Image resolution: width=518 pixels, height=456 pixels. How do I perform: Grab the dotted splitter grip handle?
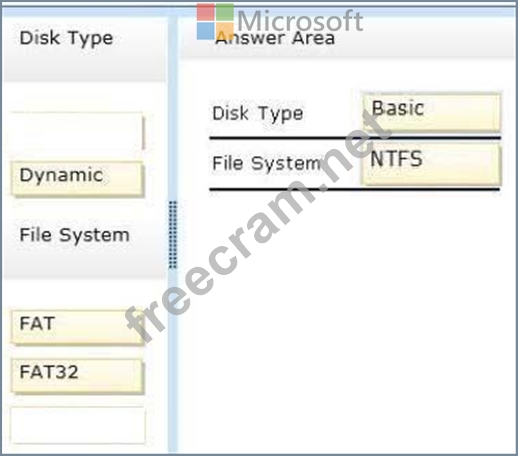173,235
